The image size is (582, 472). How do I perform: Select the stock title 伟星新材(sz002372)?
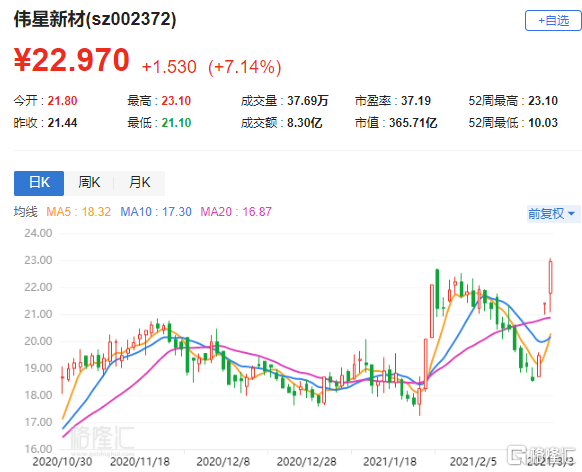(95, 19)
